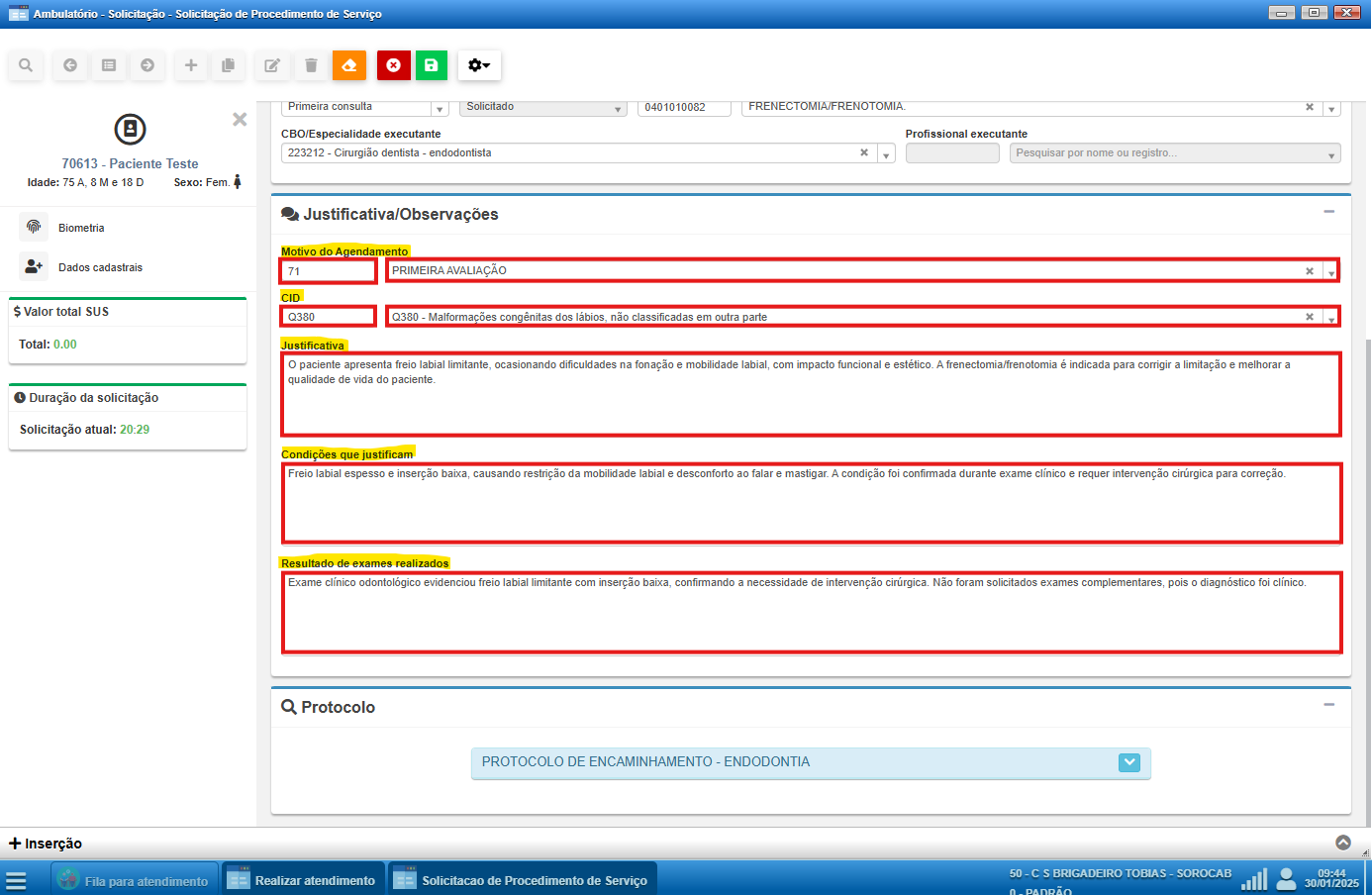Click the duplicate copy toolbar icon
The height and width of the screenshot is (895, 1372).
pyautogui.click(x=229, y=65)
